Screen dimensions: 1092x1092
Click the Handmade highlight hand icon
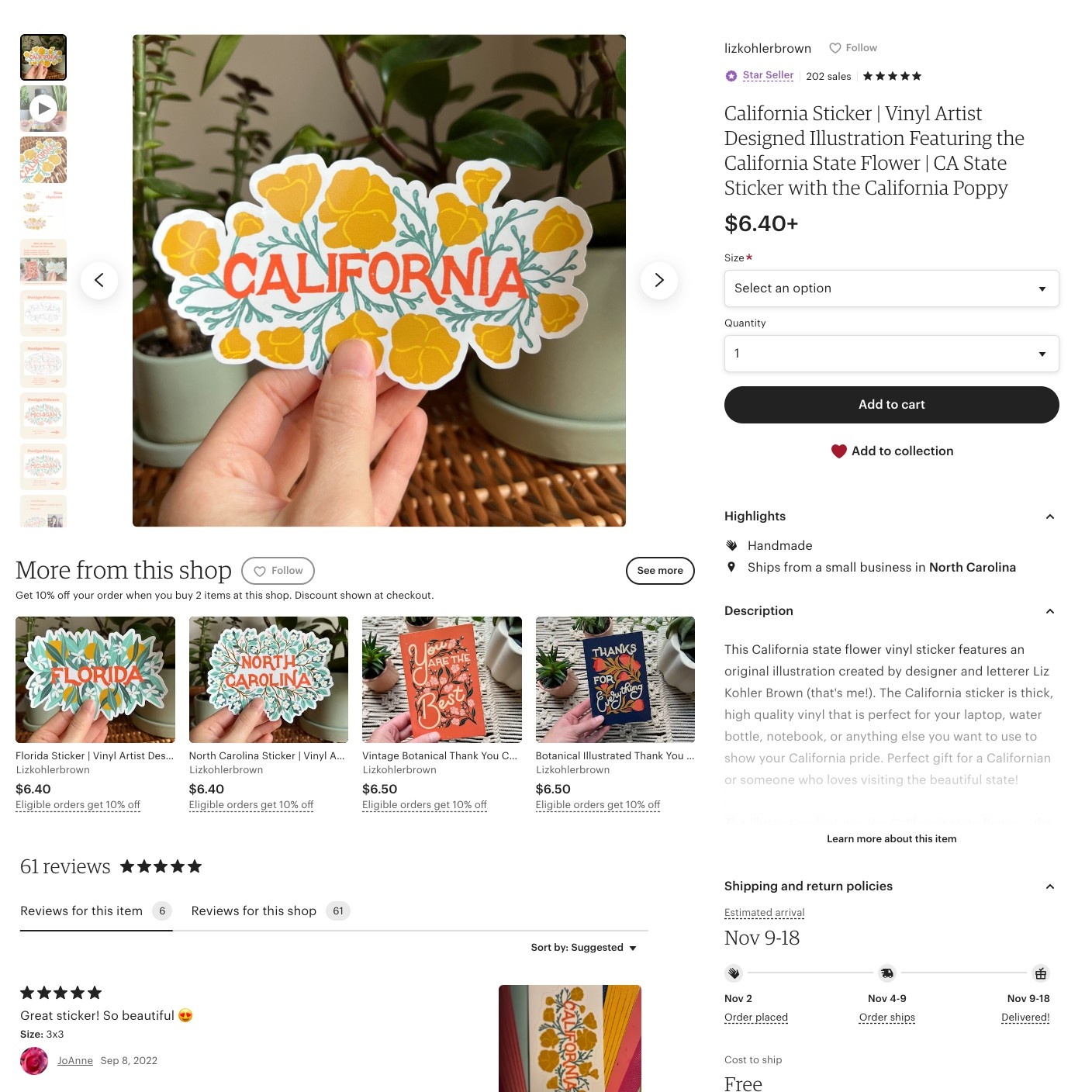pyautogui.click(x=731, y=545)
